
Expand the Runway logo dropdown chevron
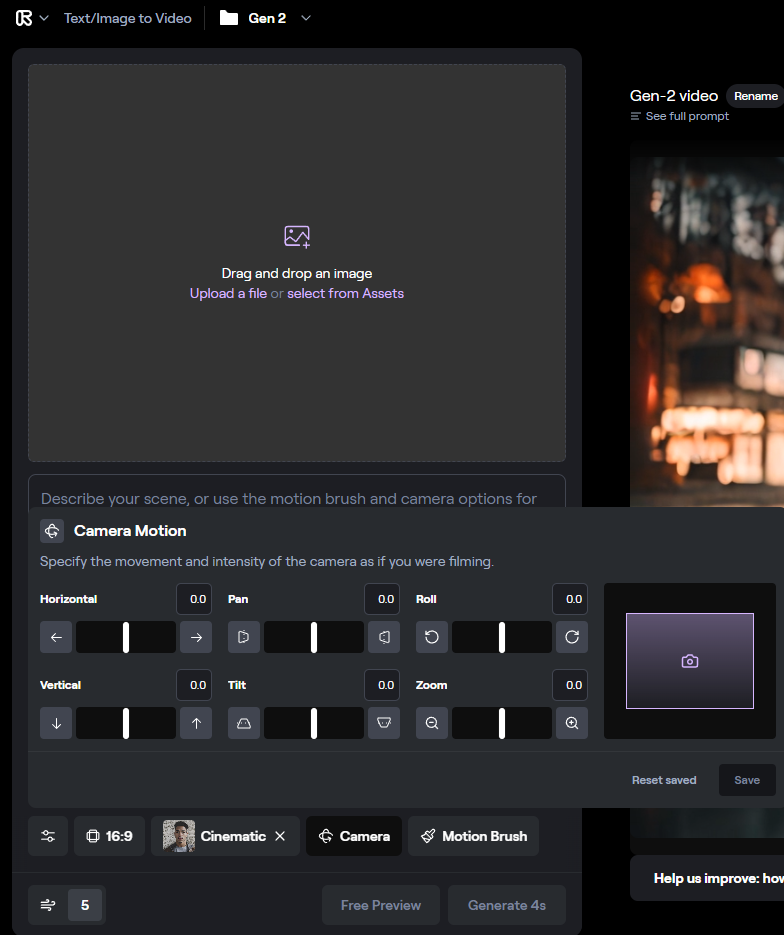(x=44, y=18)
